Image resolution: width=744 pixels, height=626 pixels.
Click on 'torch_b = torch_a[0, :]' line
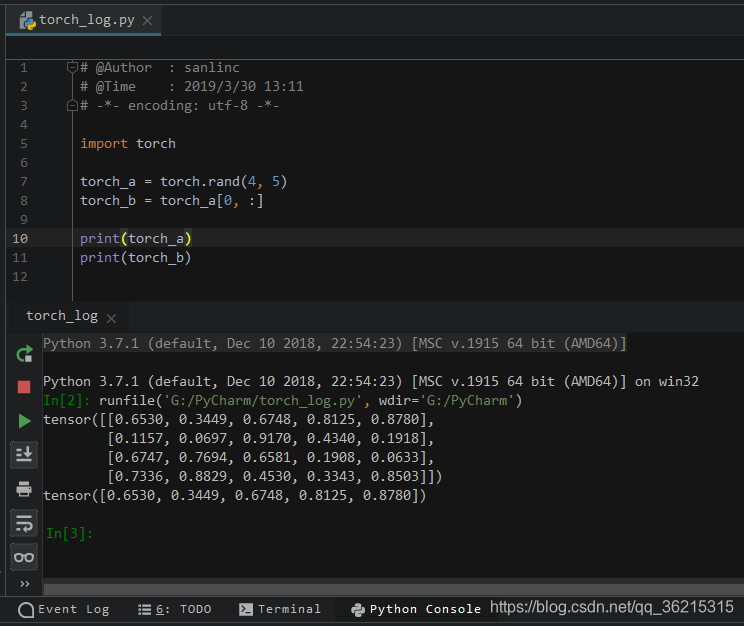pyautogui.click(x=171, y=201)
